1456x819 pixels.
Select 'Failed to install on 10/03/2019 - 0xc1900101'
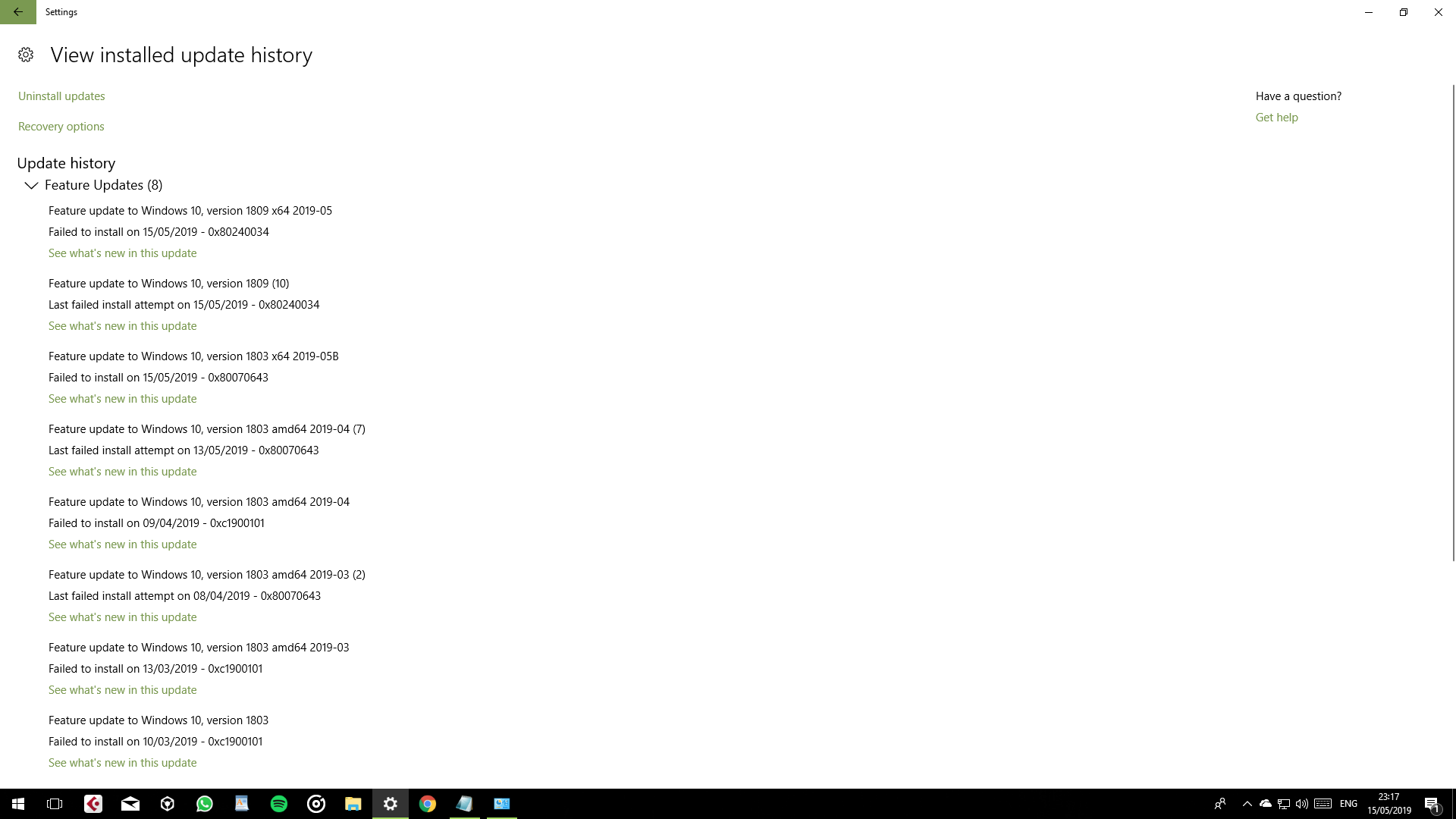click(155, 742)
